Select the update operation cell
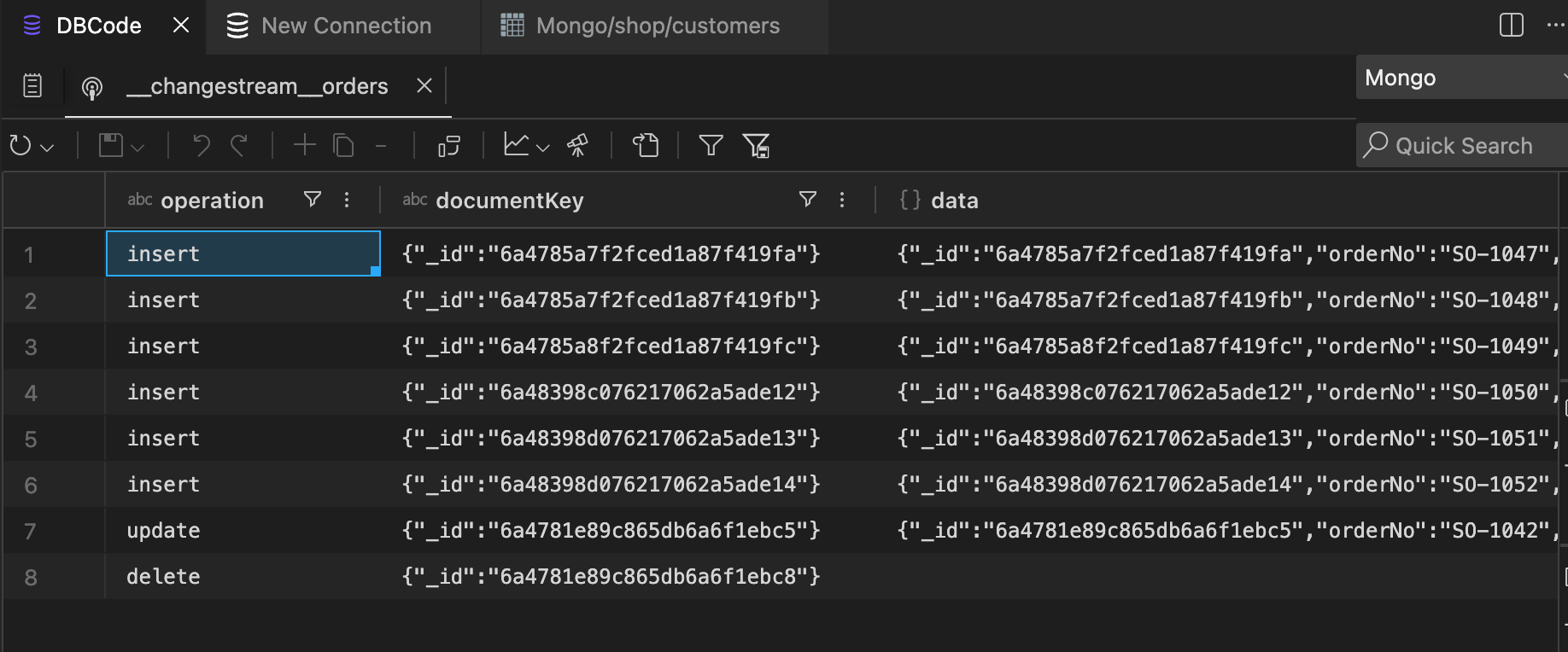 point(243,530)
